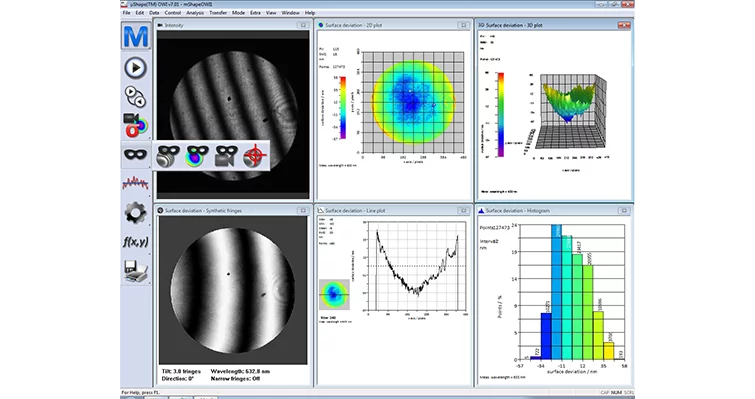
Task: Open the View menu
Action: [271, 13]
